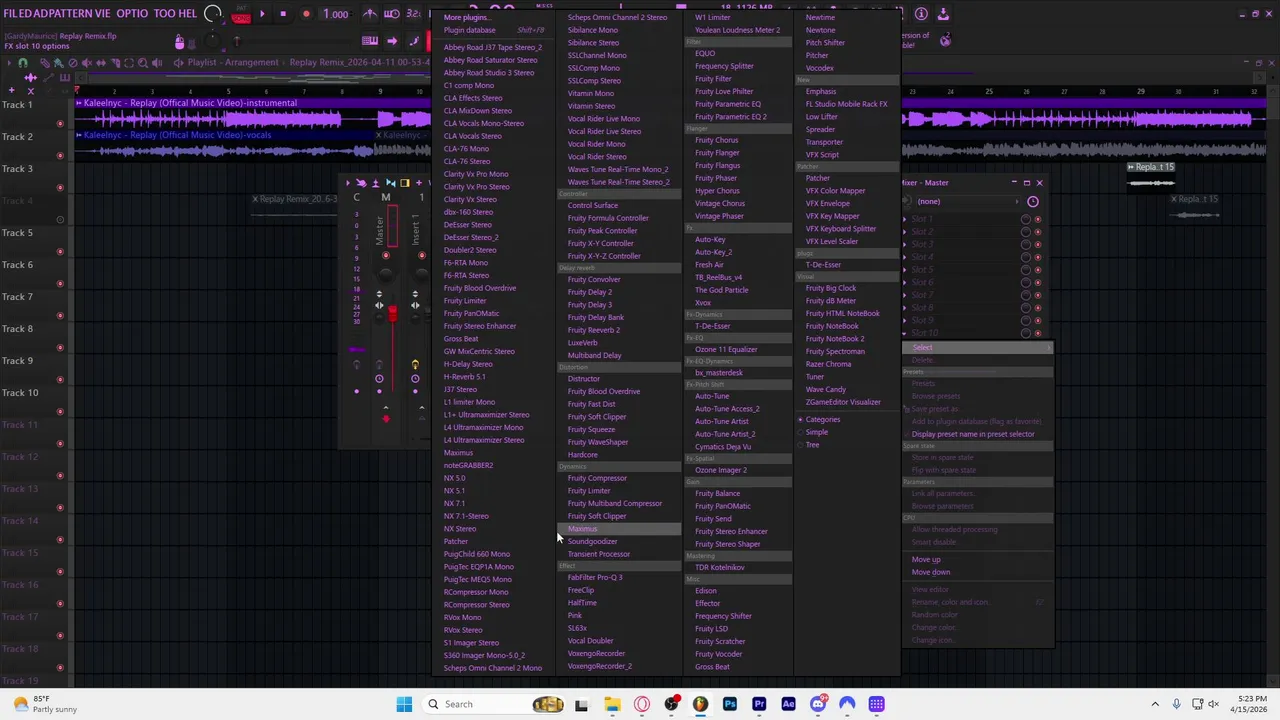
Task: Mute Track 1 using its green dot
Action: pyautogui.click(x=60, y=124)
